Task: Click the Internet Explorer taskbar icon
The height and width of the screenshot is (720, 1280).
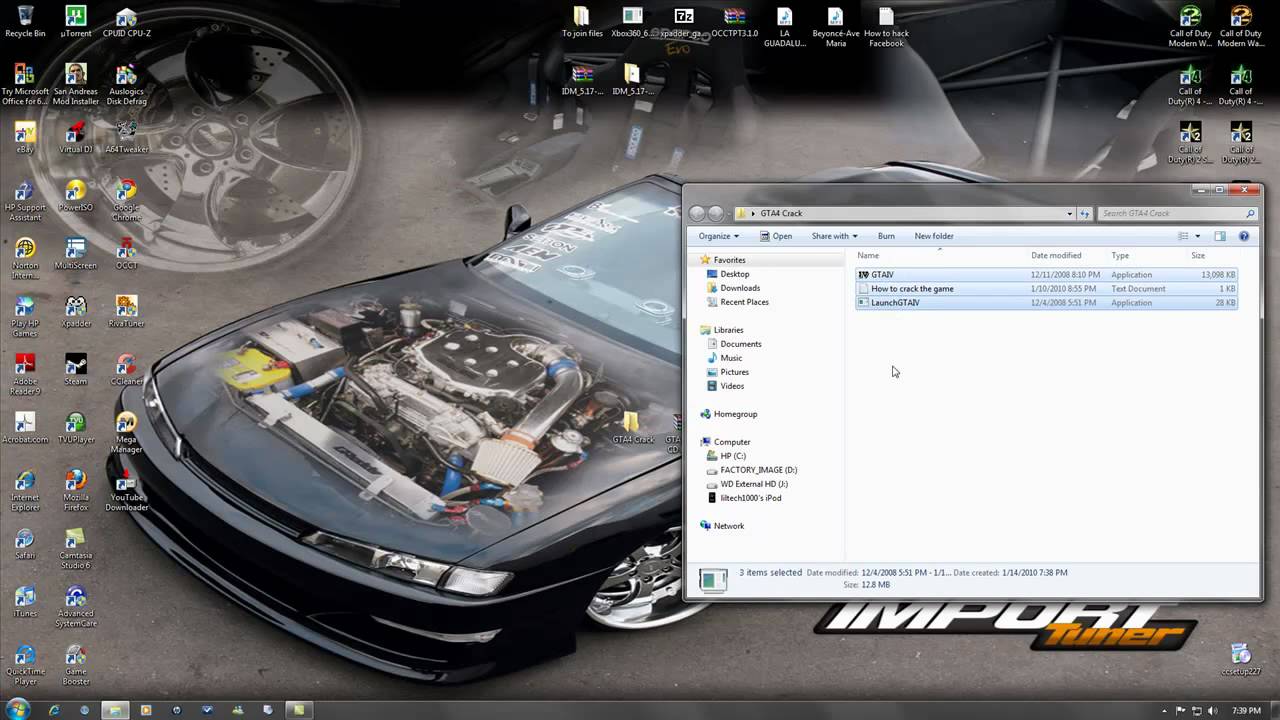Action: click(54, 710)
